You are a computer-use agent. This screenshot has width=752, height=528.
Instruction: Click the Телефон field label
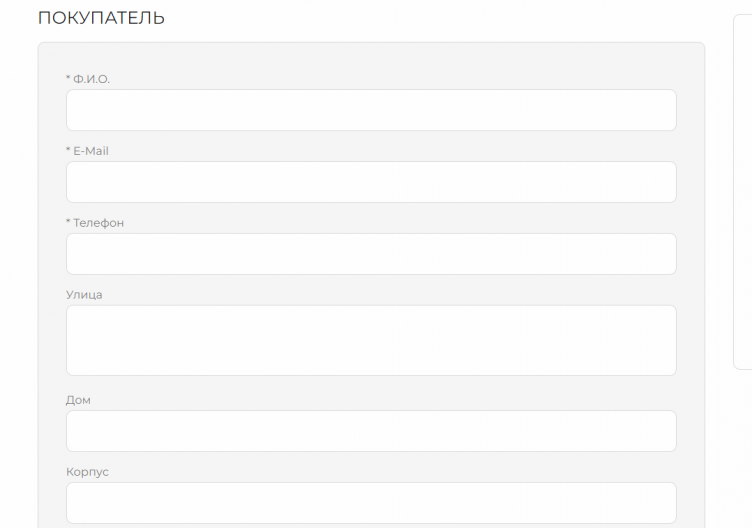[98, 223]
